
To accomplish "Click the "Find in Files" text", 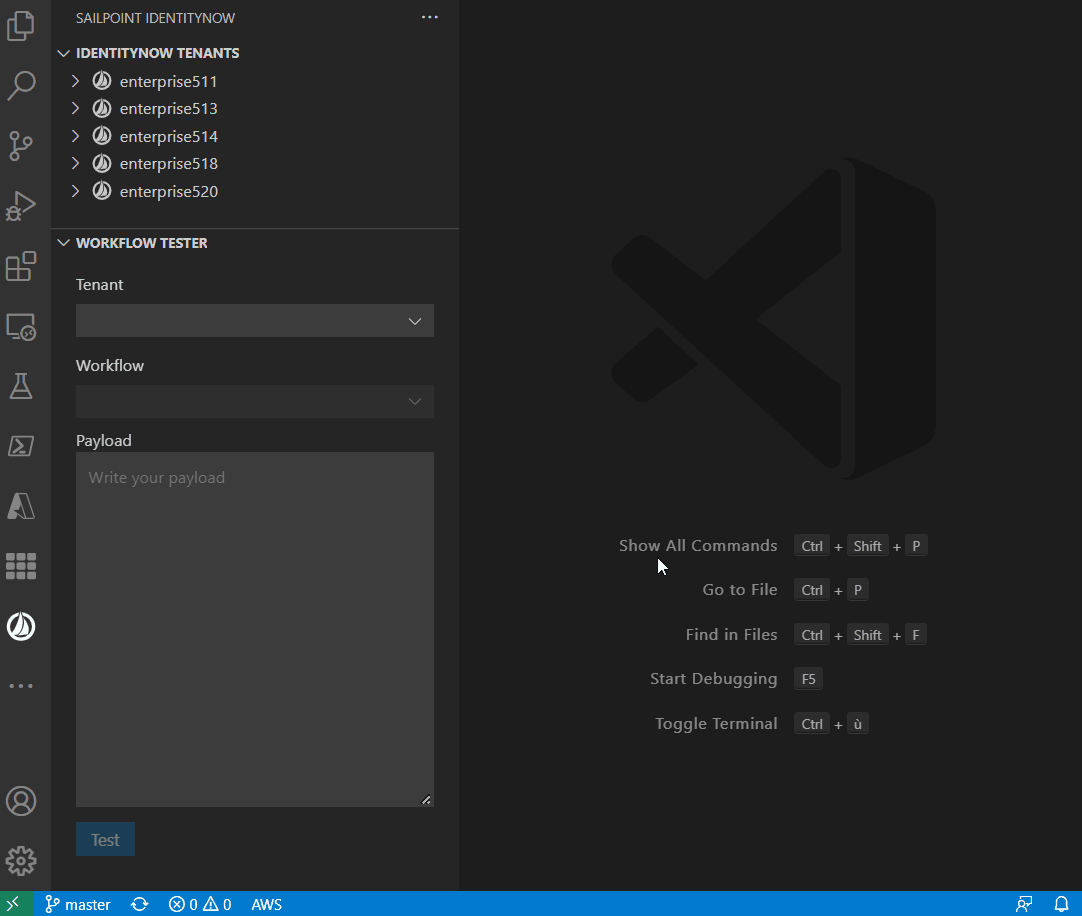I will [x=731, y=634].
